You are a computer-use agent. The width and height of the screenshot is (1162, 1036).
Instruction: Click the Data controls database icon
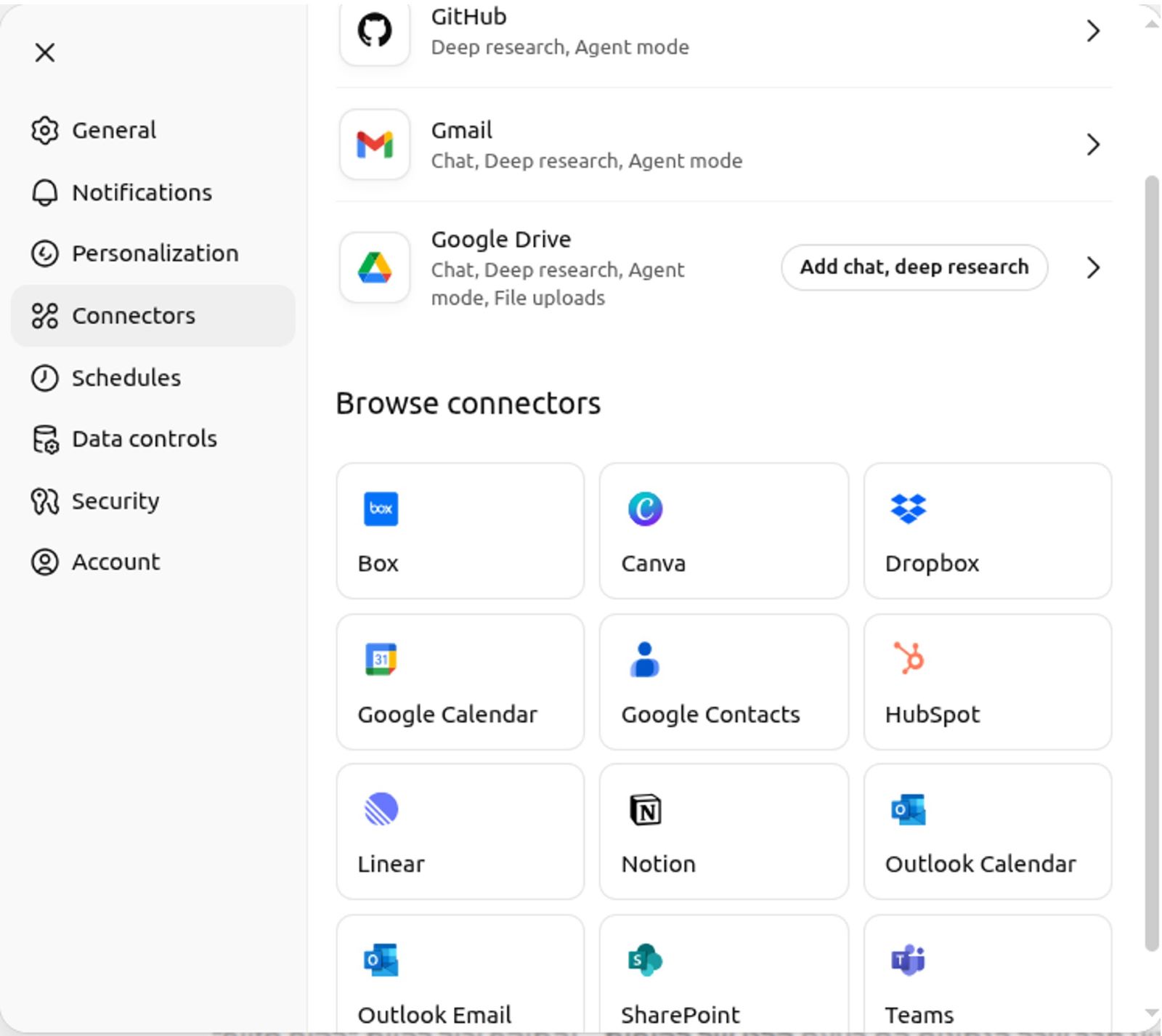(x=45, y=440)
